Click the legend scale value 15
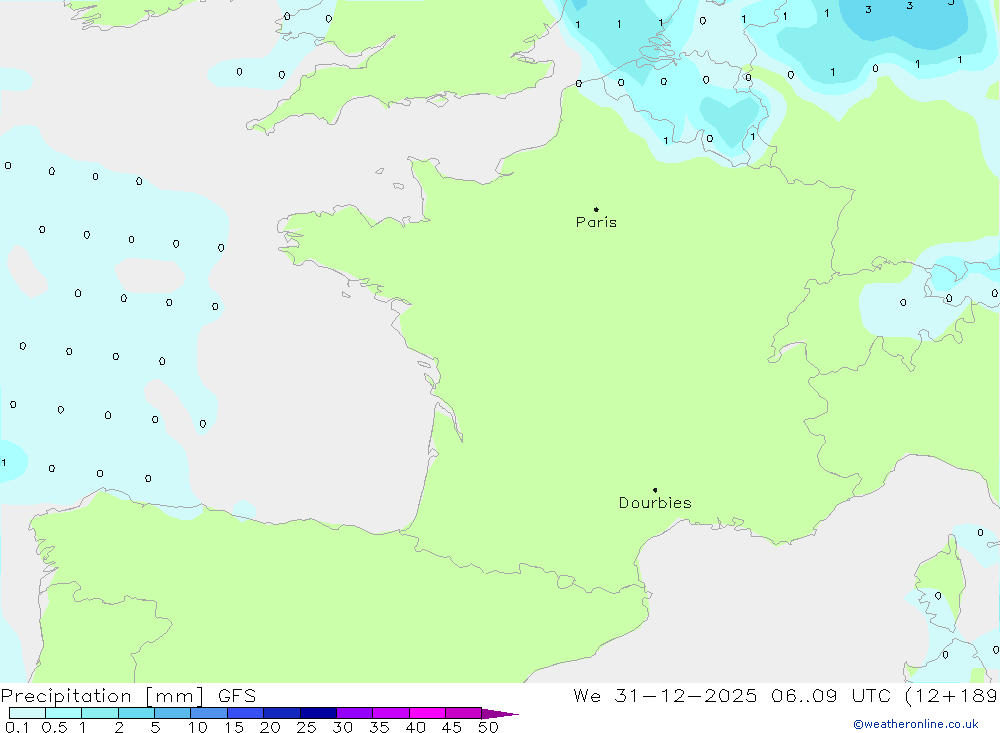The image size is (1000, 733). coord(234,727)
